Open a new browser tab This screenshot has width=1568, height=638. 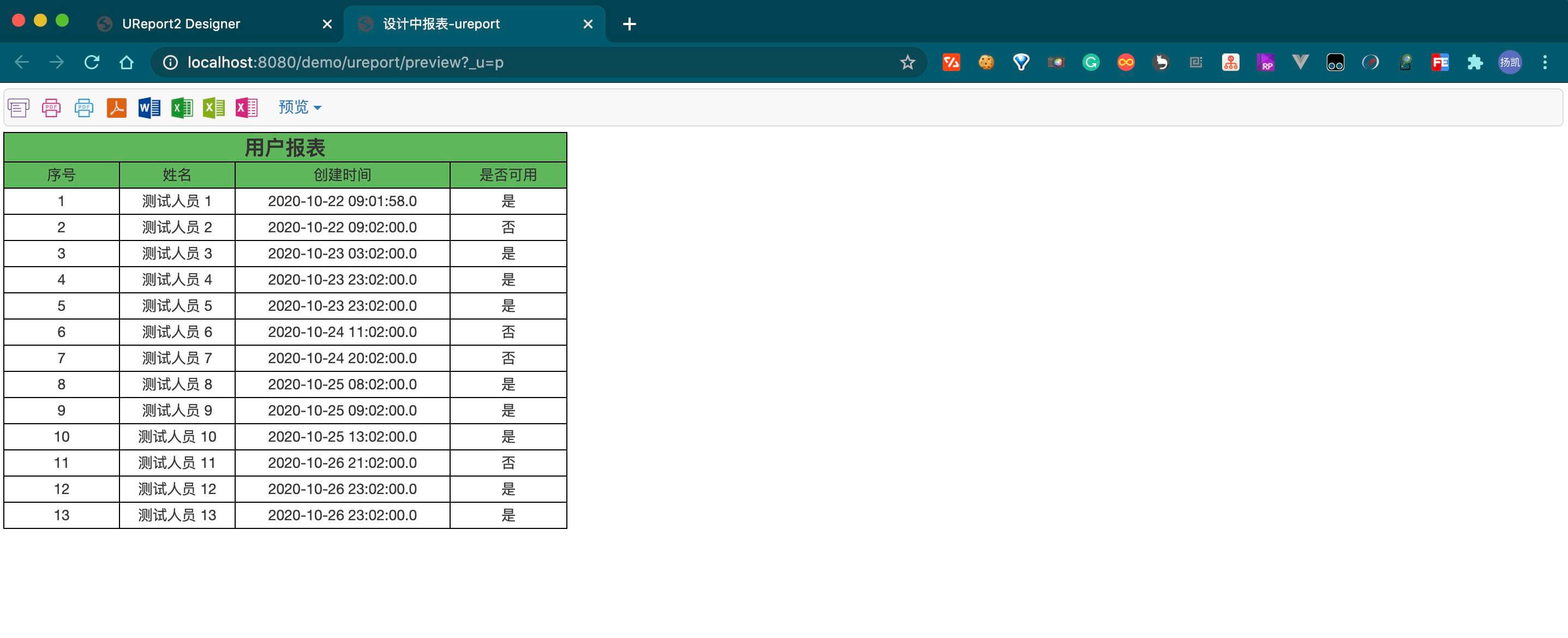tap(630, 23)
